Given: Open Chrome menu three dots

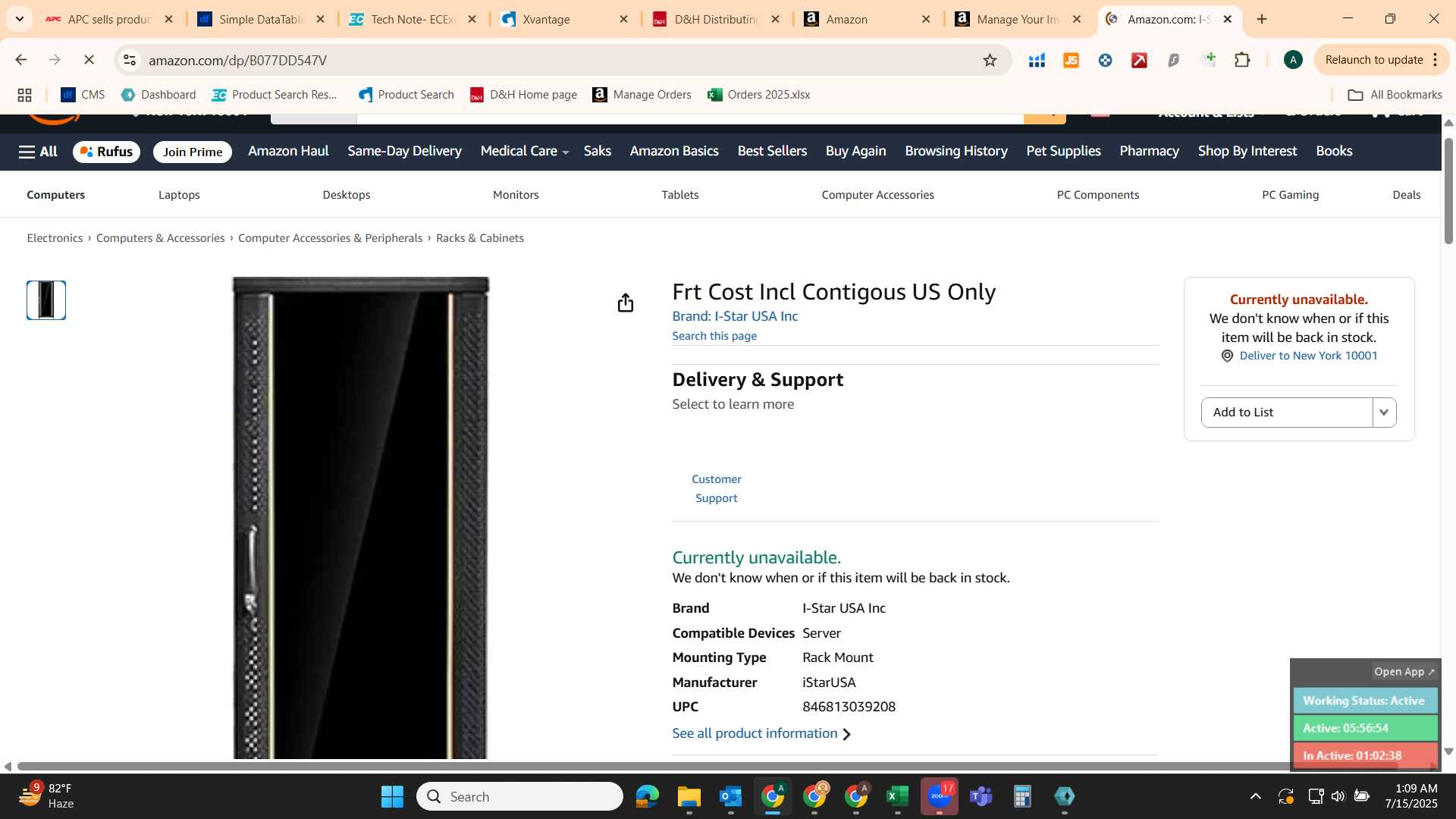Looking at the screenshot, I should coord(1436,60).
